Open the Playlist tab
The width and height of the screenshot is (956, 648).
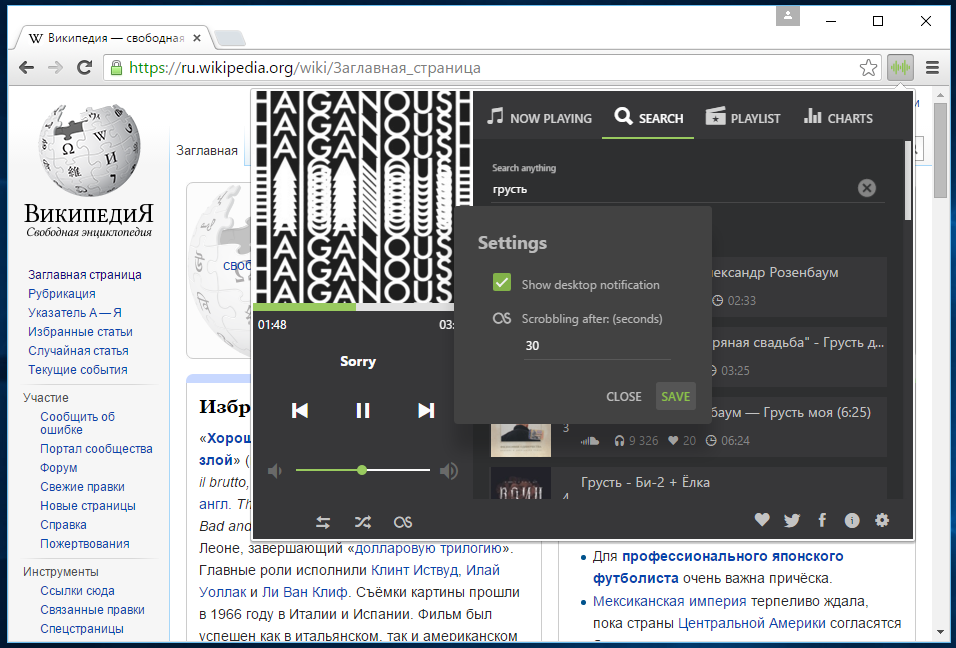[x=743, y=118]
